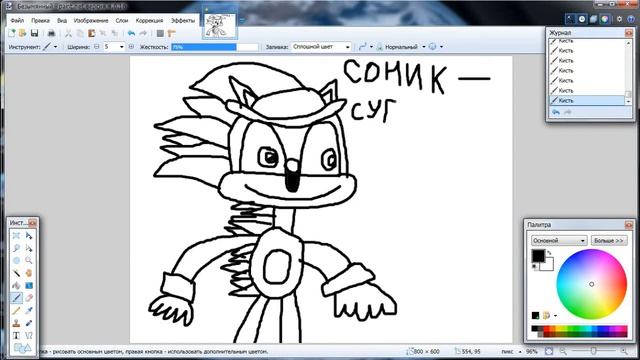Click the Print icon
This screenshot has height=360, width=640.
[x=51, y=33]
